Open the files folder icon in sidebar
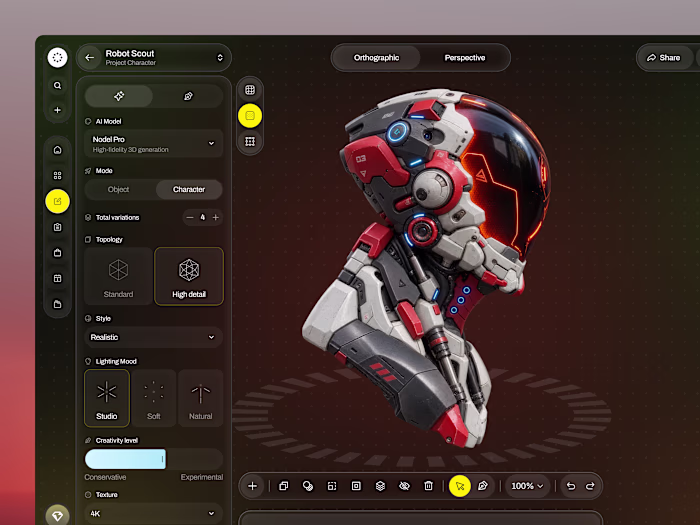This screenshot has width=700, height=525. point(58,304)
